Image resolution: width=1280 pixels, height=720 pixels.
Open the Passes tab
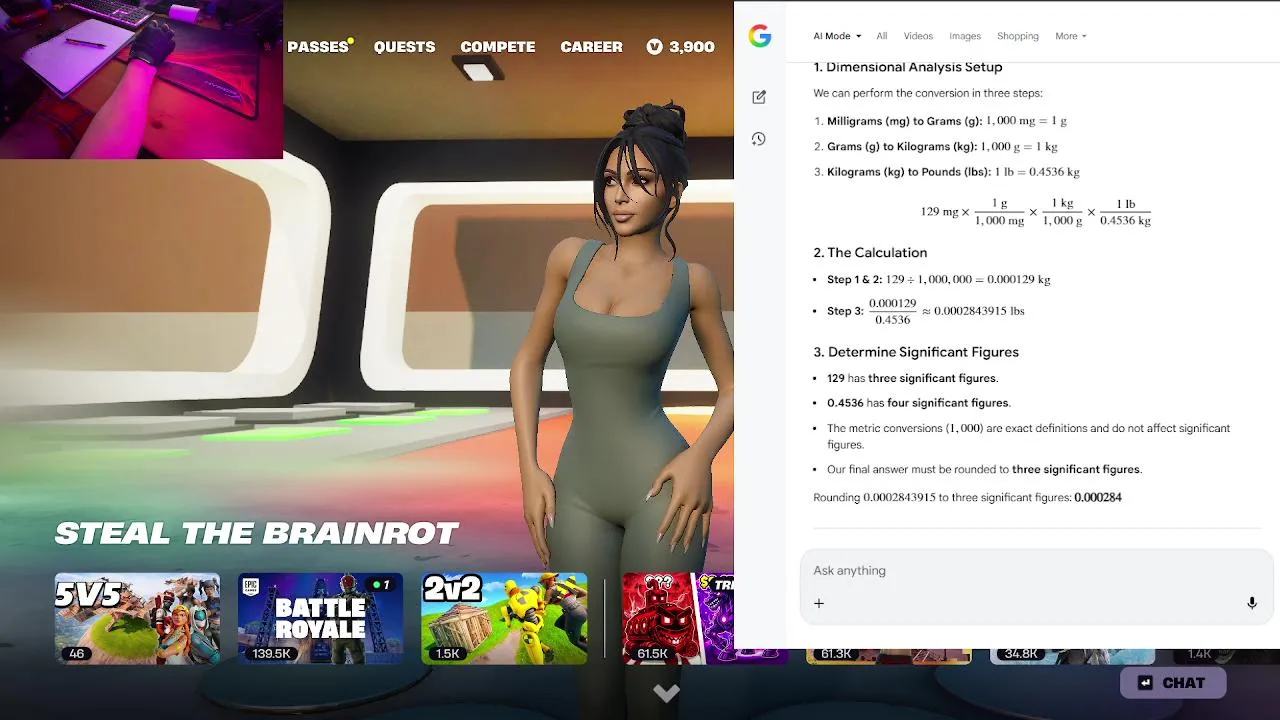pos(318,47)
